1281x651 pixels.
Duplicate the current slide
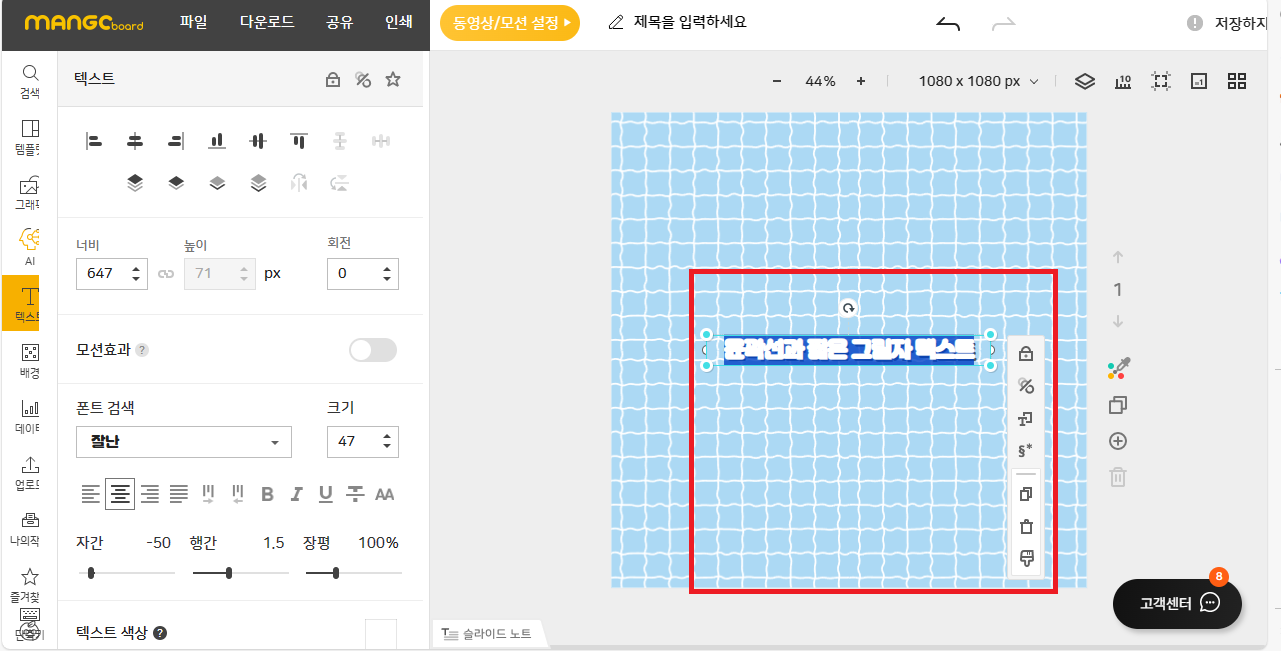[x=1118, y=405]
